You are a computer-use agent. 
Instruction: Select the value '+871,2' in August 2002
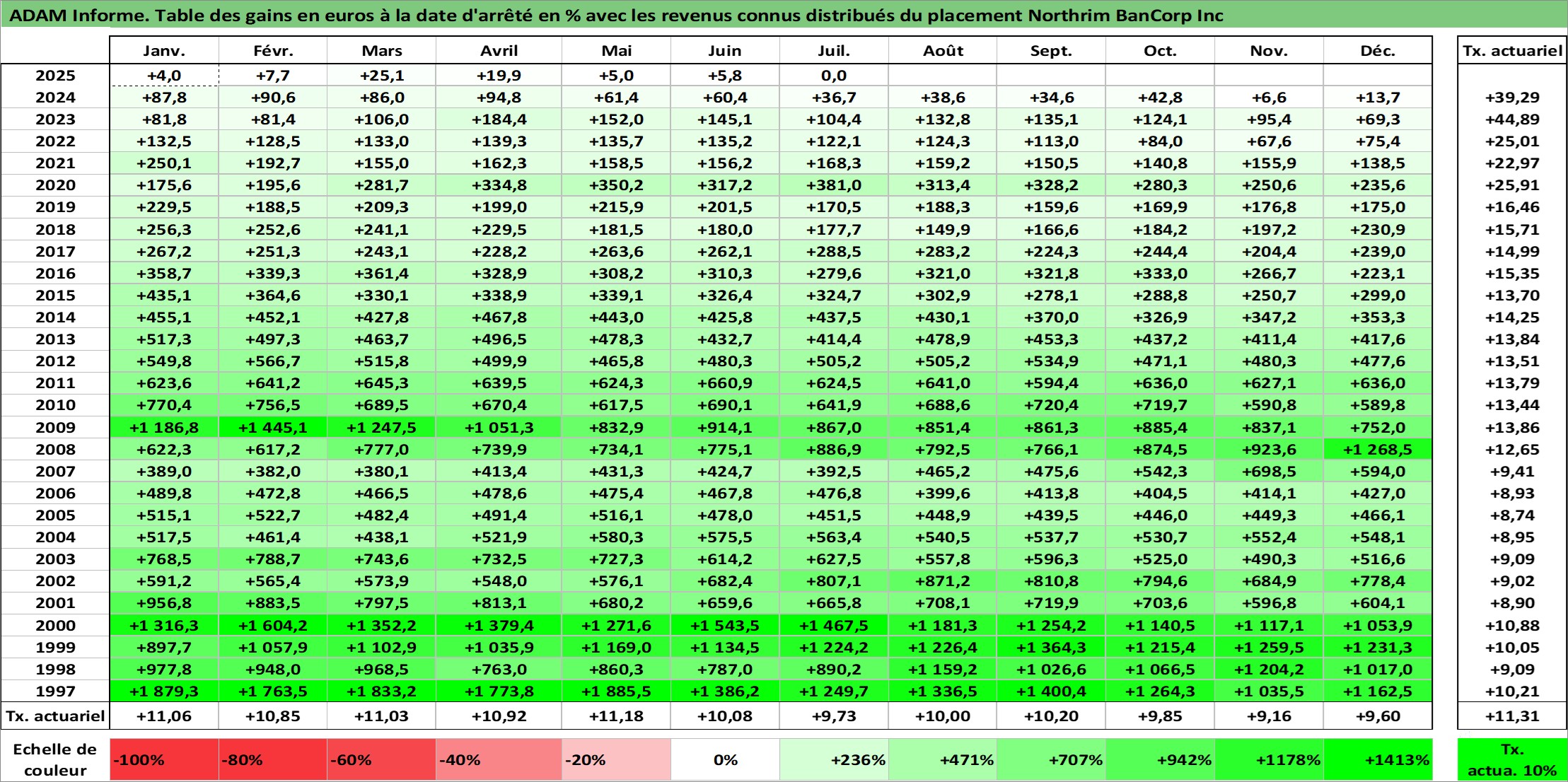pos(943,581)
